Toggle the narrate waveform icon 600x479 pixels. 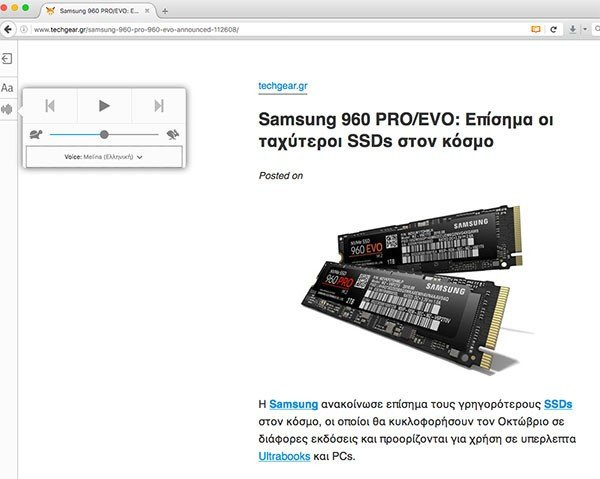coord(7,109)
